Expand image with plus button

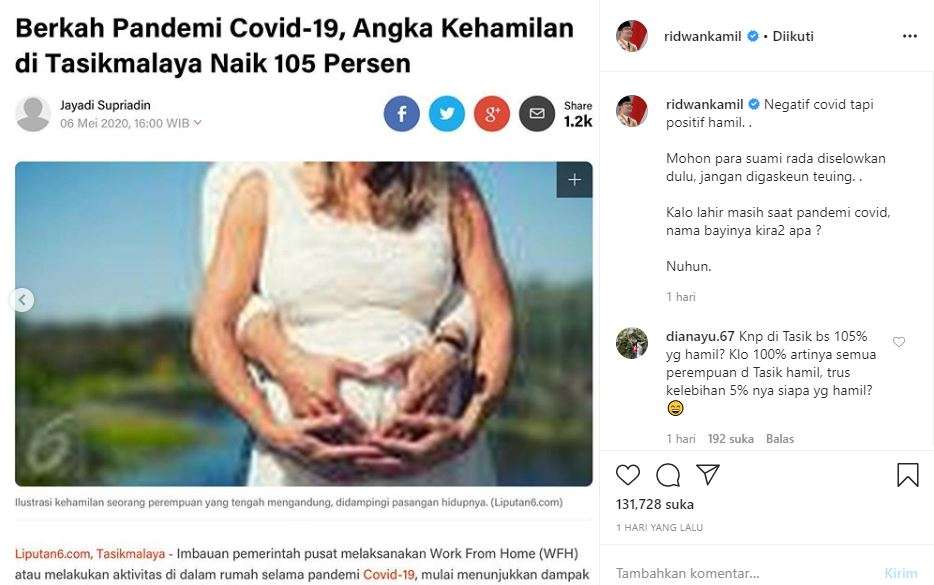tap(574, 180)
